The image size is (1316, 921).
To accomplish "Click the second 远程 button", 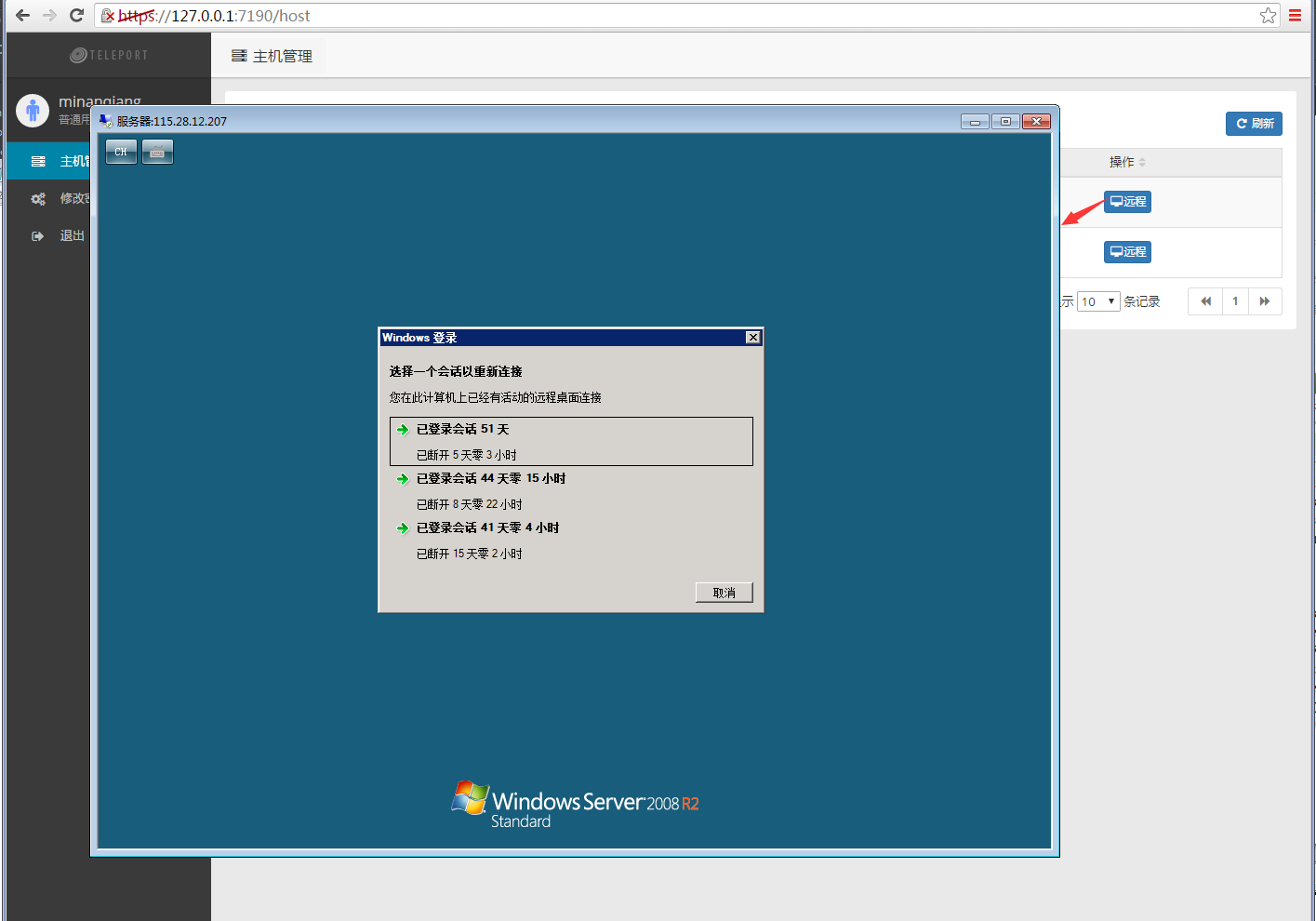I will coord(1127,252).
